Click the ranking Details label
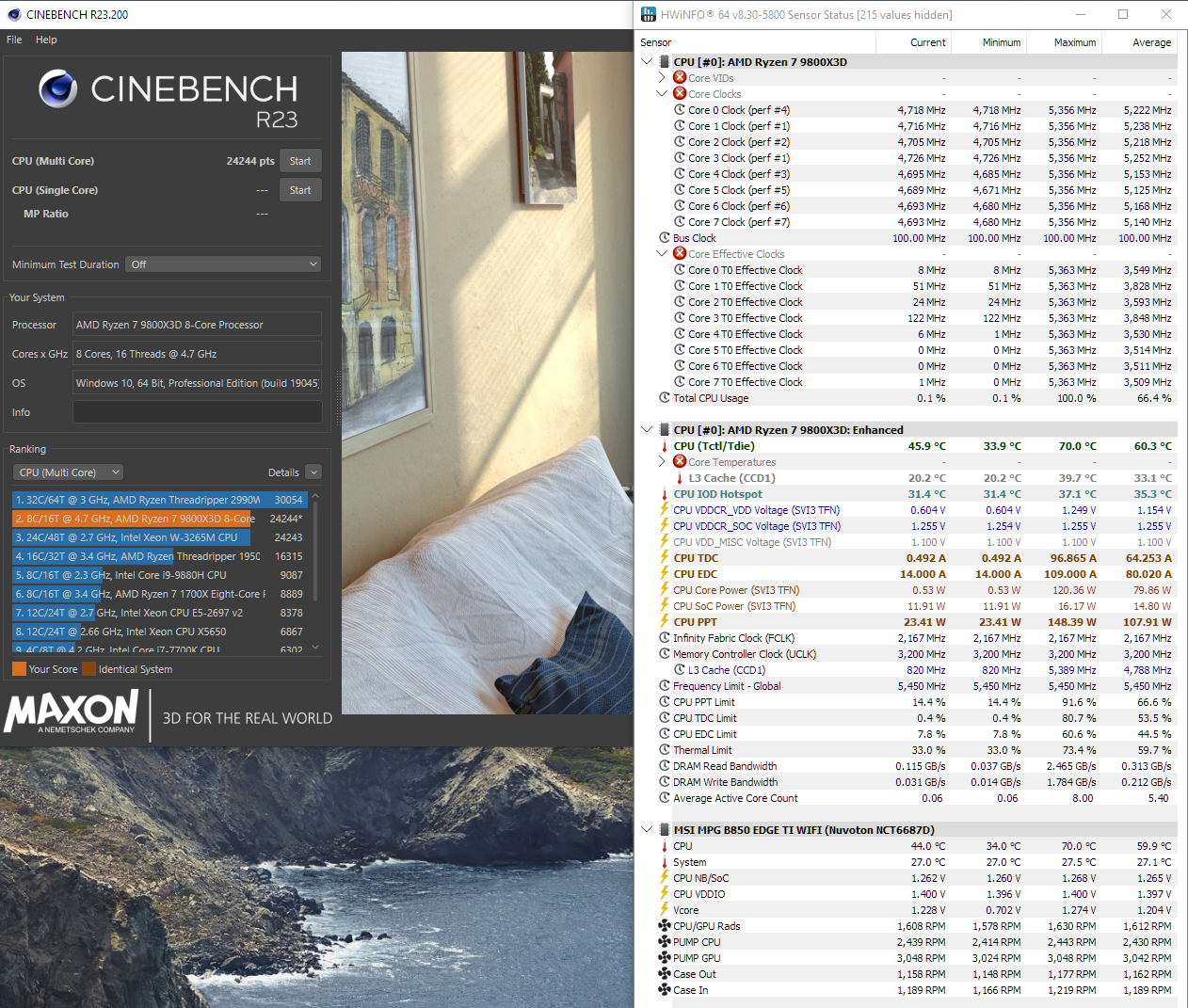The height and width of the screenshot is (1008, 1188). click(283, 472)
